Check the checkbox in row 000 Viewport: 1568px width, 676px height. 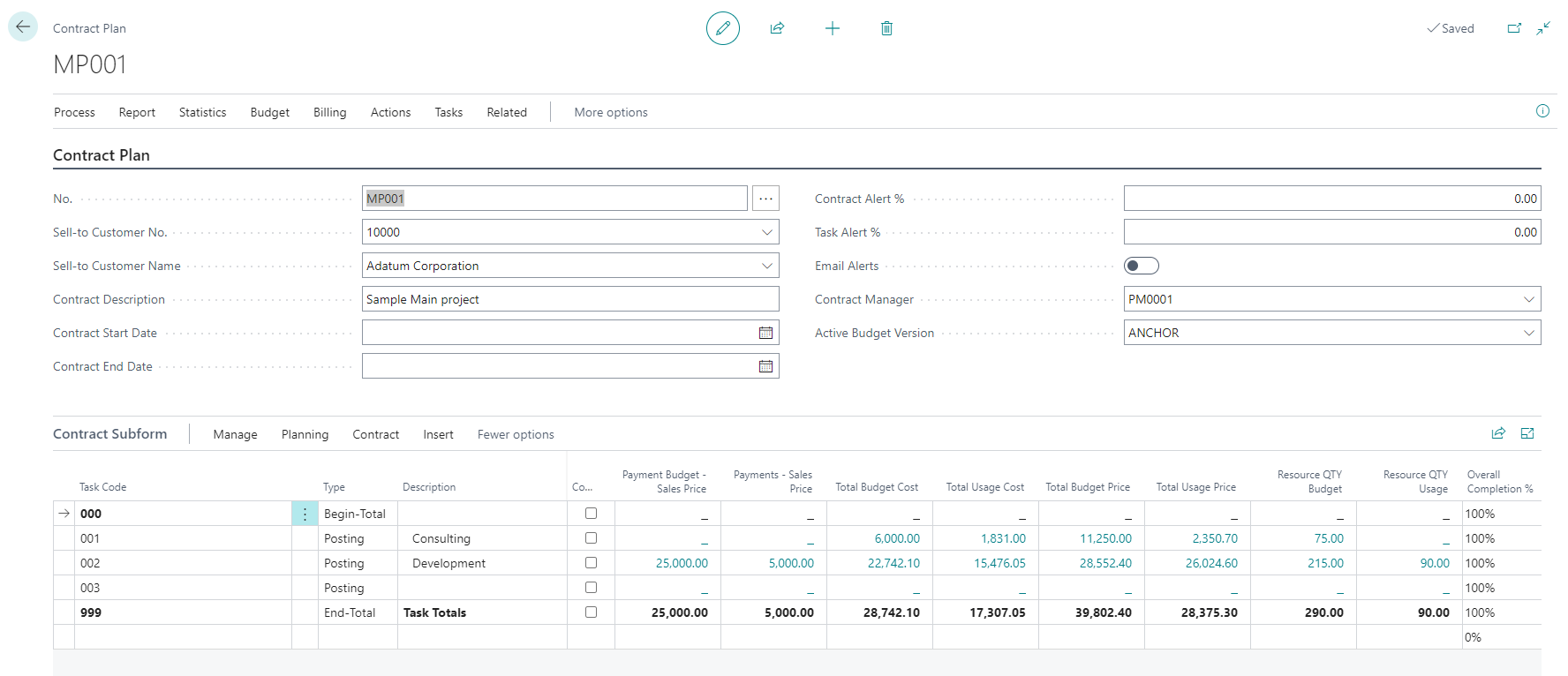tap(591, 513)
